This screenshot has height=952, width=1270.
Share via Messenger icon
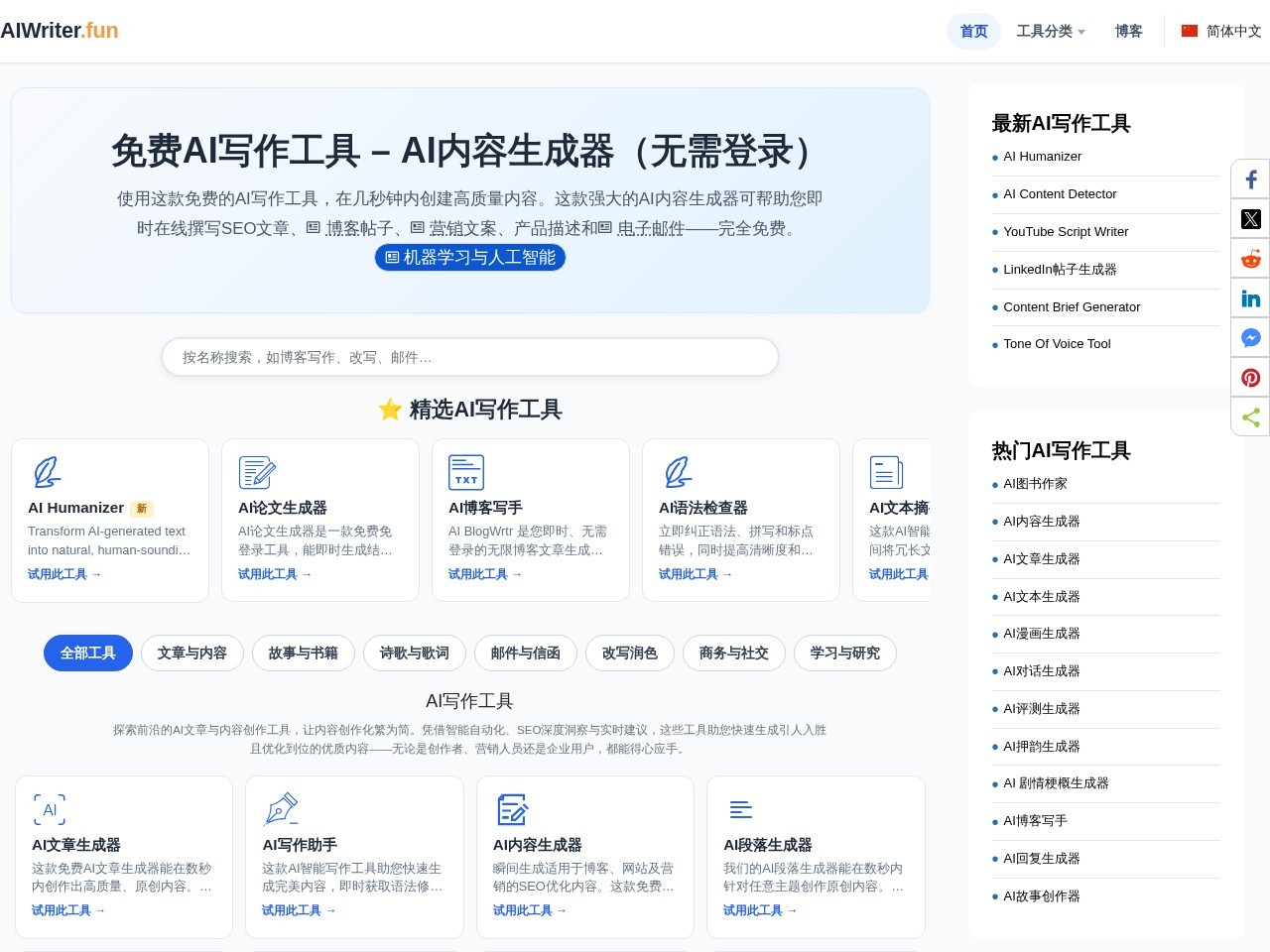[1251, 338]
